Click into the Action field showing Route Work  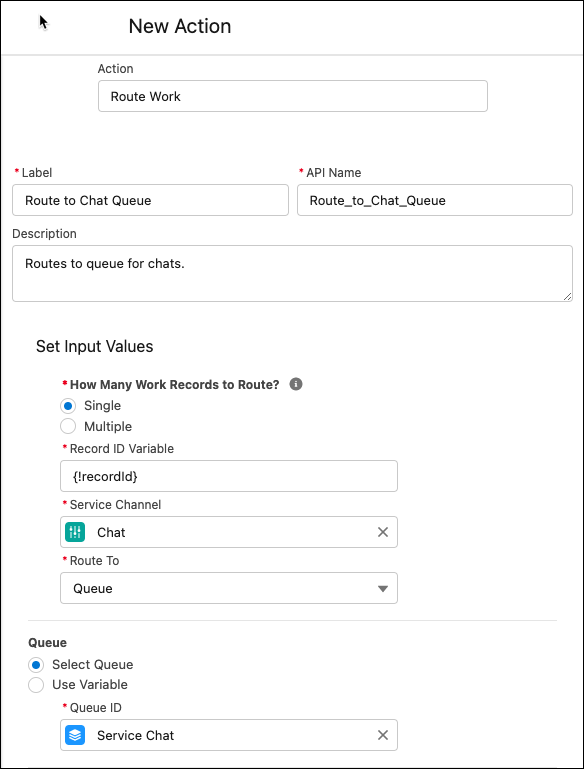[x=293, y=96]
